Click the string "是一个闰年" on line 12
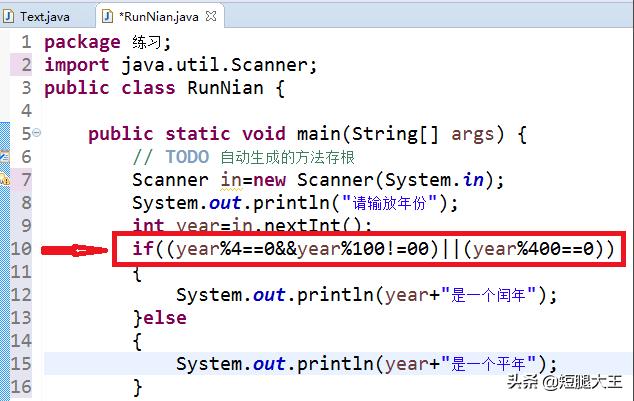The width and height of the screenshot is (634, 401). click(488, 295)
